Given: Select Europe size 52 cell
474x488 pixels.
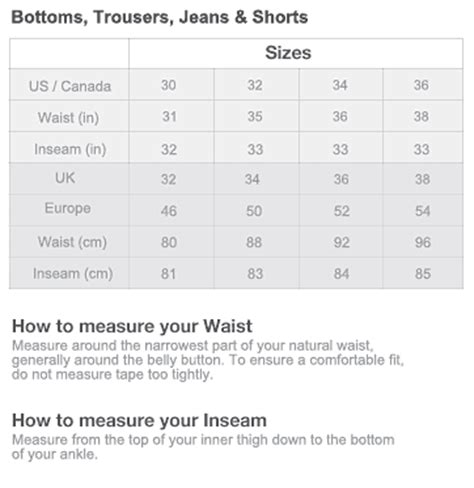Looking at the screenshot, I should [342, 211].
